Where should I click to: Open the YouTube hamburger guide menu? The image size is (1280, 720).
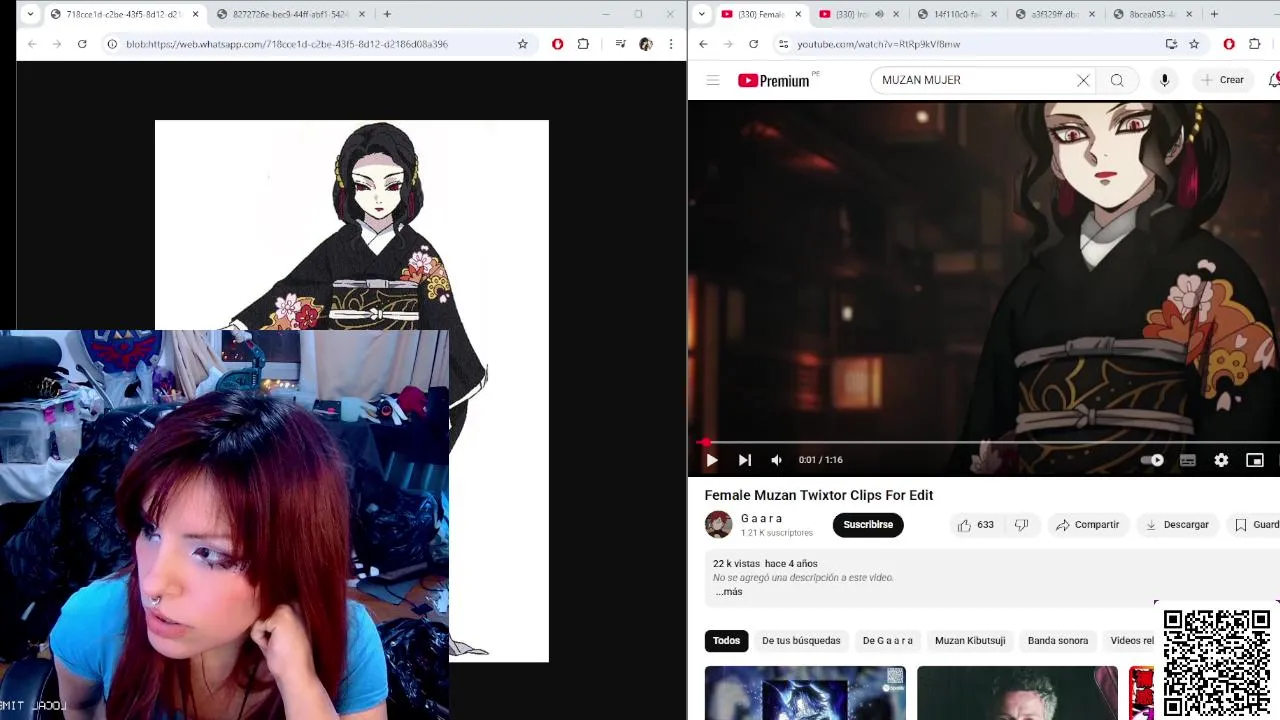(713, 80)
